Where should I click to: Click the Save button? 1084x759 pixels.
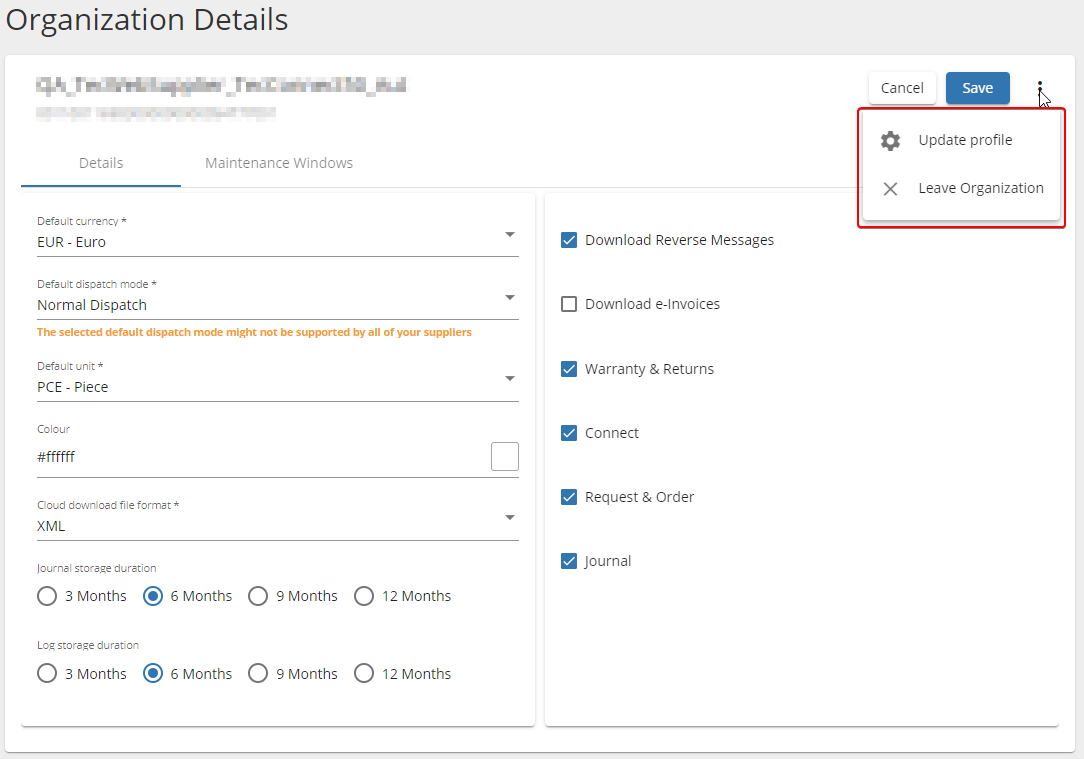[x=977, y=88]
